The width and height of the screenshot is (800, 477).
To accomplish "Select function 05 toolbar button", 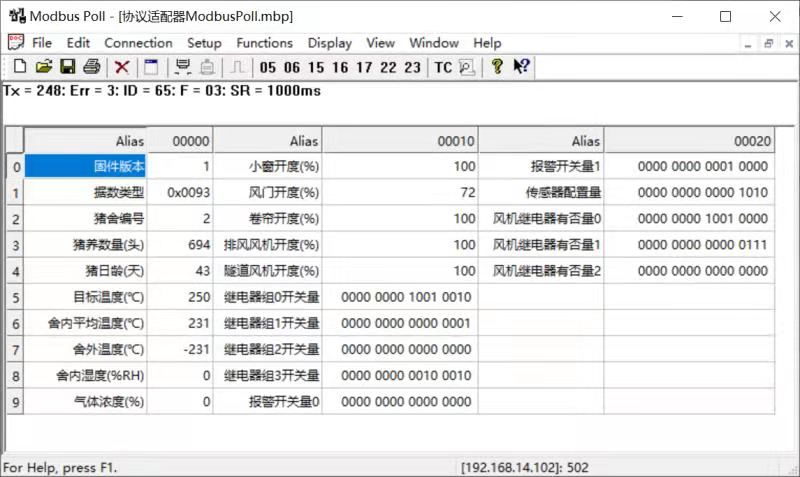I will tap(267, 67).
